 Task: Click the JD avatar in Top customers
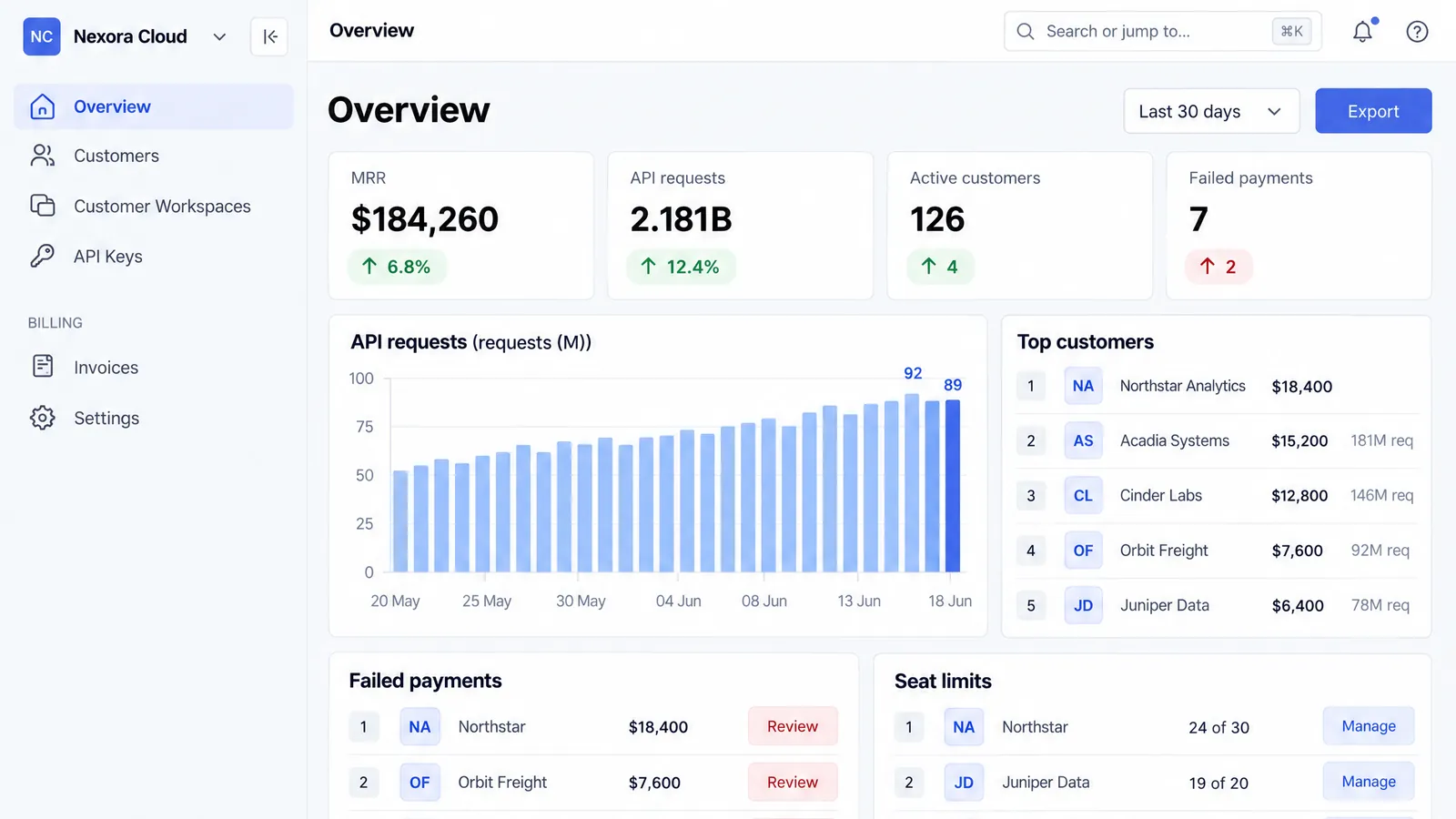1083,605
